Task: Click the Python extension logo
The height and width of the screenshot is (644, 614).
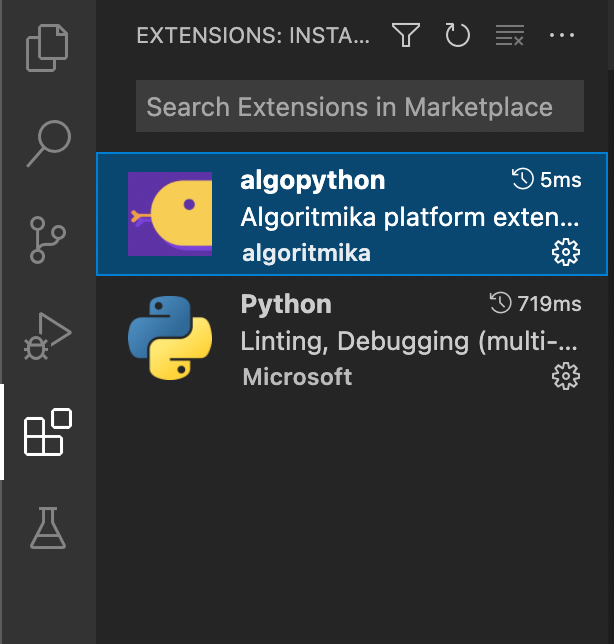Action: click(x=170, y=337)
